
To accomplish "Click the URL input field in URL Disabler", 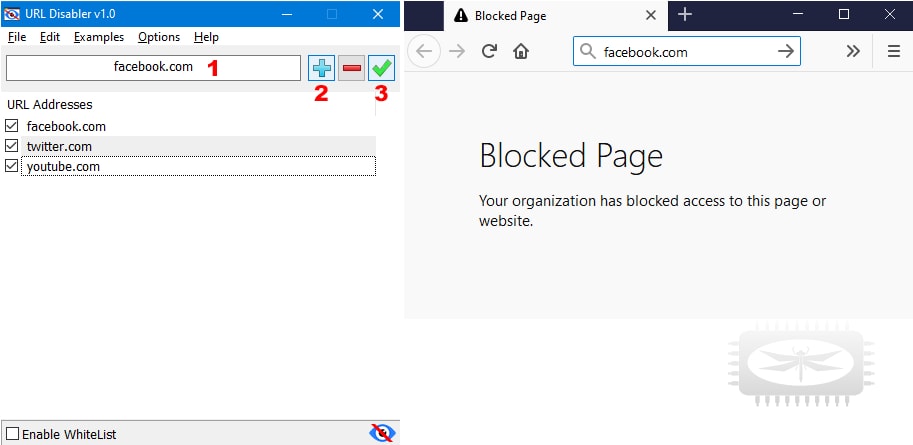I will [x=153, y=68].
